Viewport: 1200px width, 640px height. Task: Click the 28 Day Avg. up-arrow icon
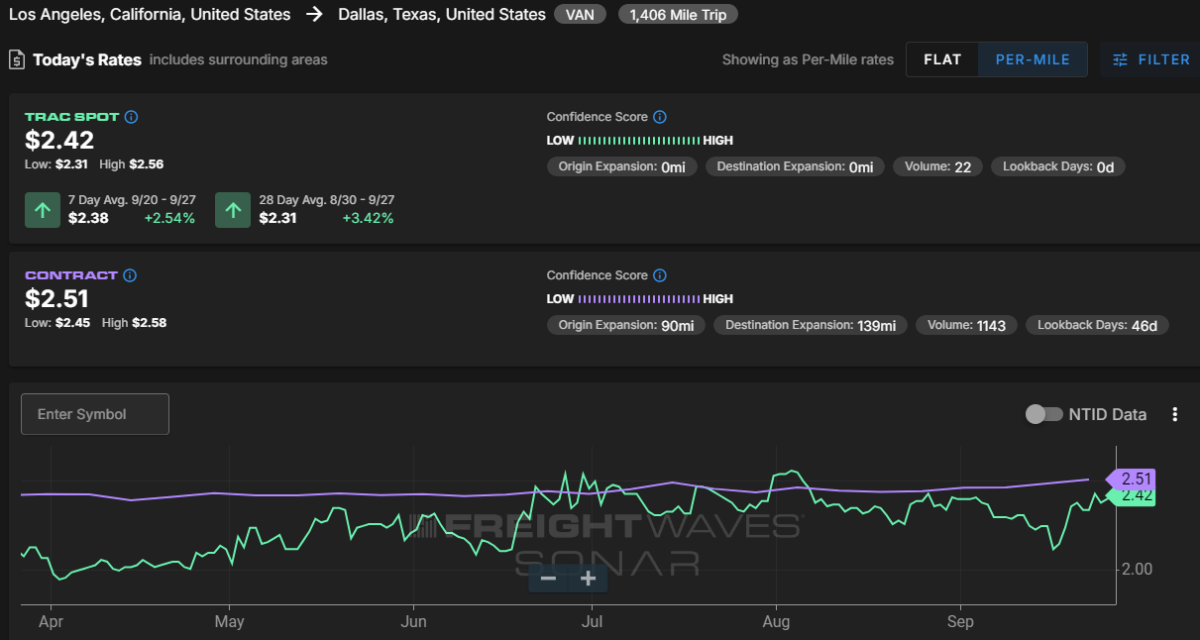(x=233, y=210)
